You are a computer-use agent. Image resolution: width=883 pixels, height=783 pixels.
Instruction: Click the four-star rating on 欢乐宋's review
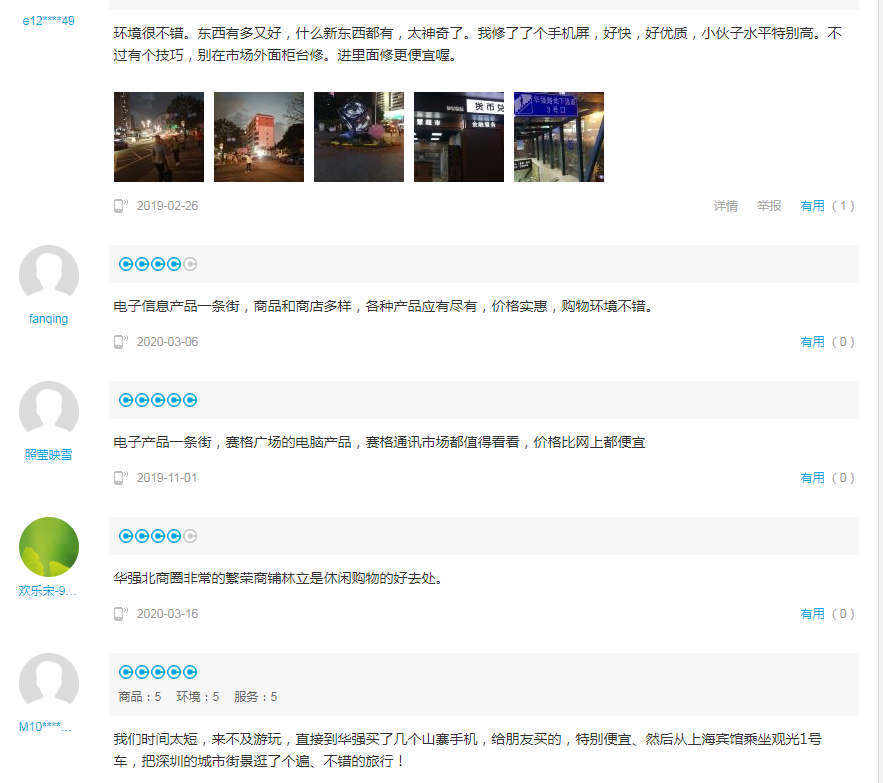click(x=158, y=536)
